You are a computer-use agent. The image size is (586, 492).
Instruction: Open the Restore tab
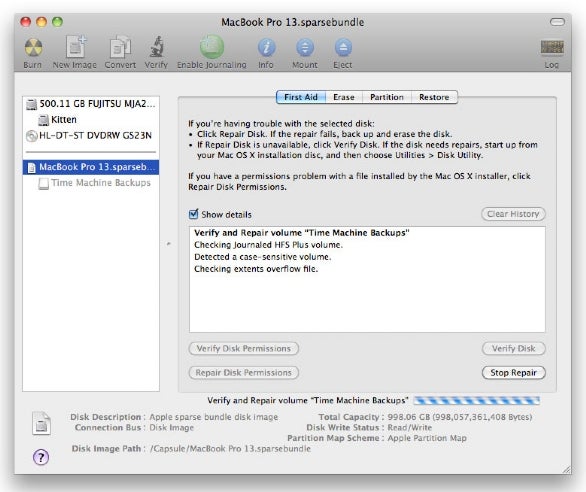(434, 97)
